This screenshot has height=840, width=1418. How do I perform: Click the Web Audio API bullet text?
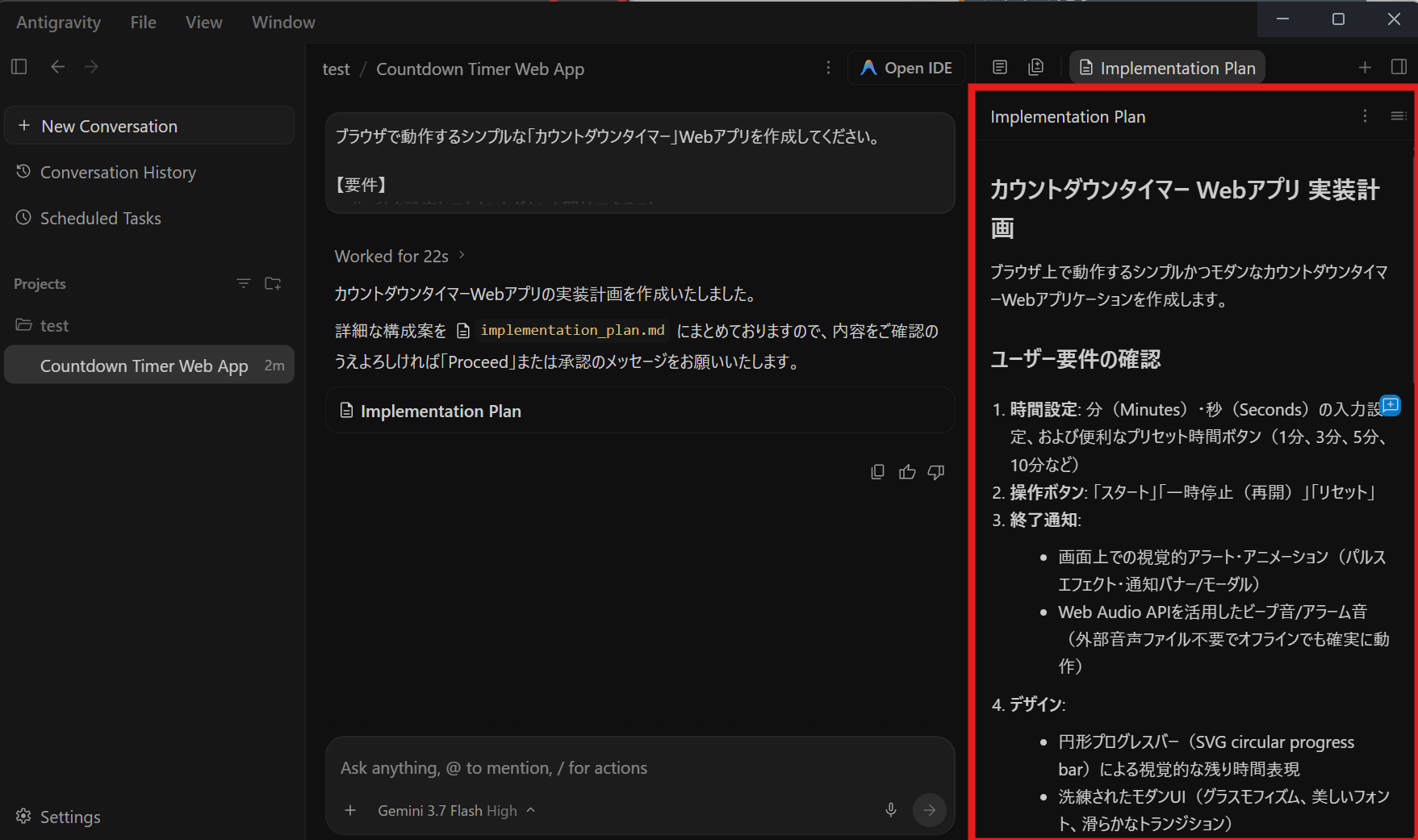point(1223,639)
